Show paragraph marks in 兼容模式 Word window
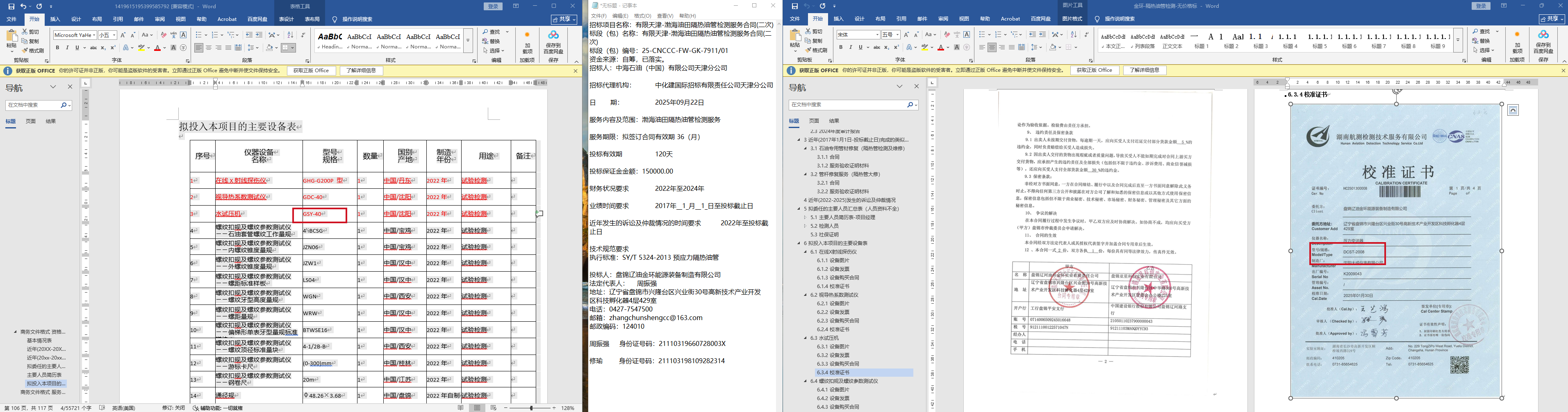Screen dimensions: 1568x412 (303, 35)
